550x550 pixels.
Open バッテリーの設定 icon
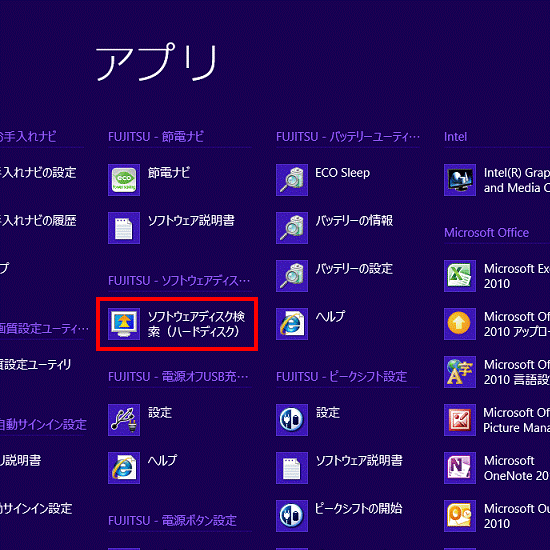coord(292,276)
